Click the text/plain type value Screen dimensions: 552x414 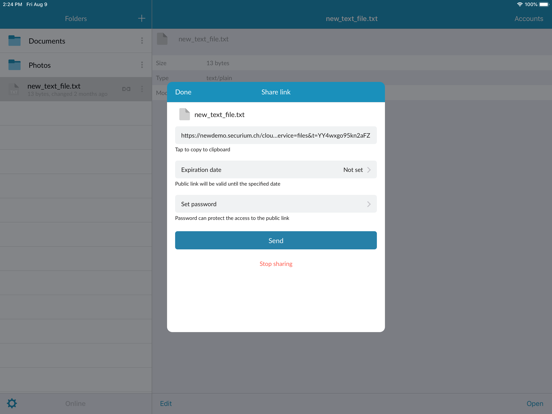pos(219,78)
